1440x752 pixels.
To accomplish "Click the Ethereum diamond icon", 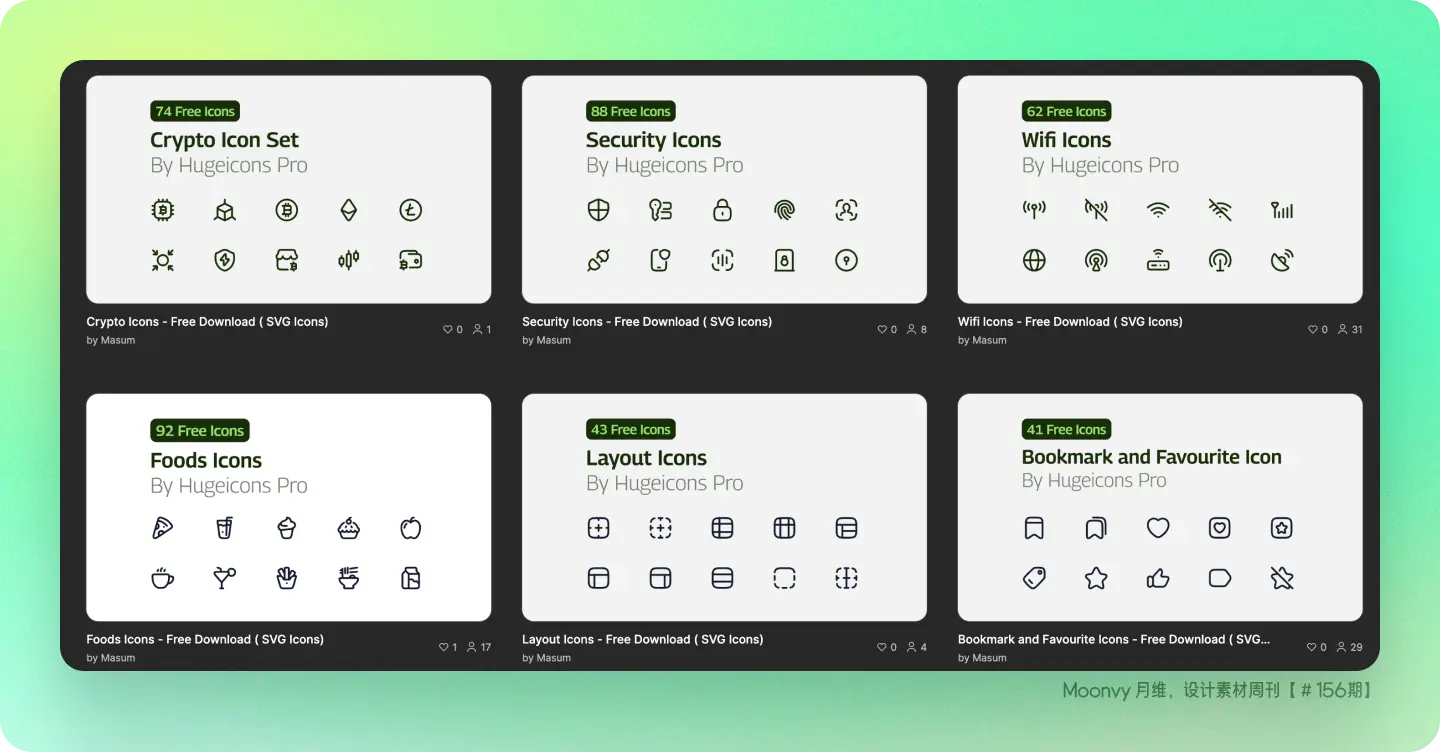I will [x=349, y=210].
